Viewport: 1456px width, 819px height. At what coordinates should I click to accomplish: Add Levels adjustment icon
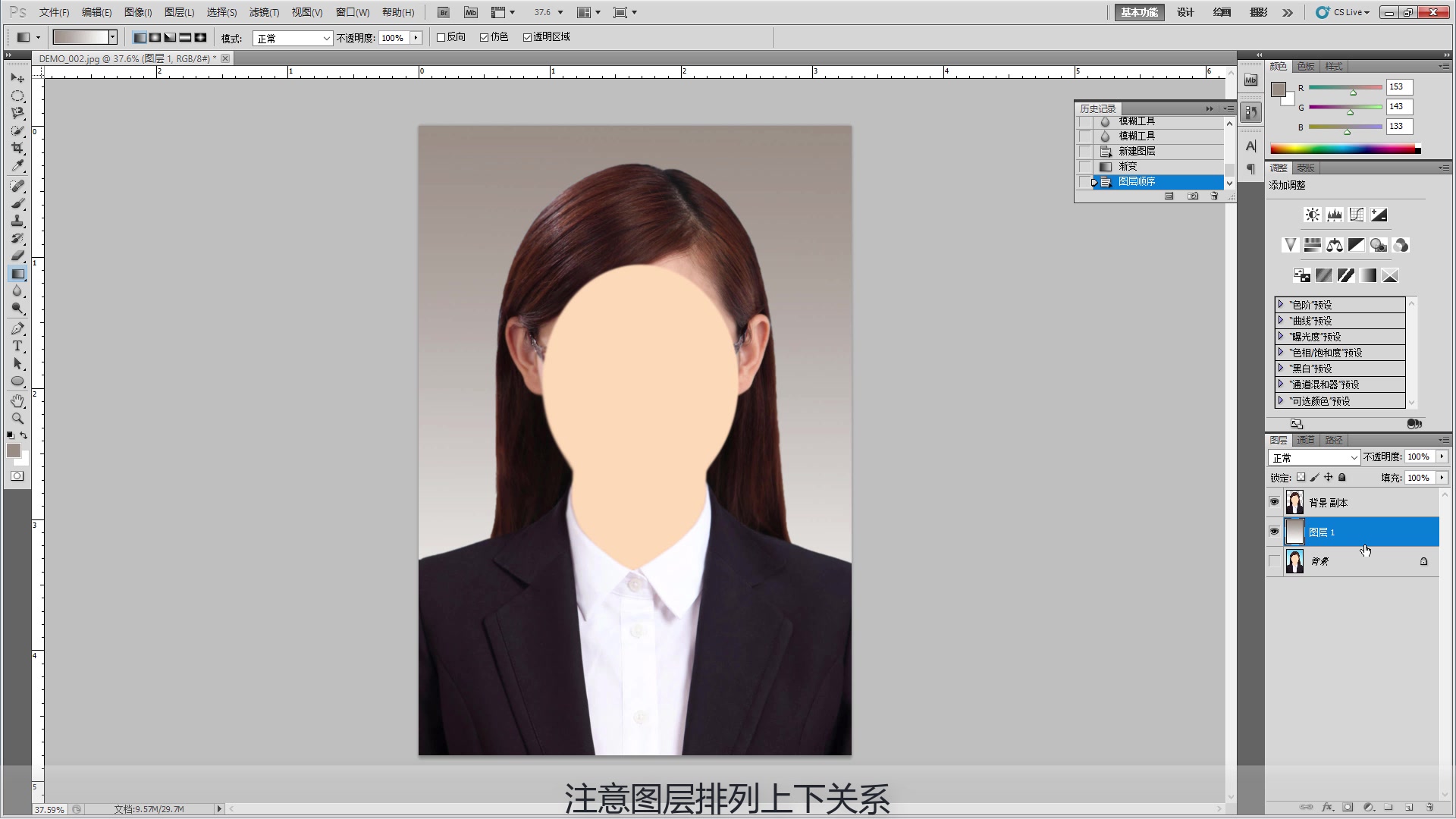pos(1335,215)
